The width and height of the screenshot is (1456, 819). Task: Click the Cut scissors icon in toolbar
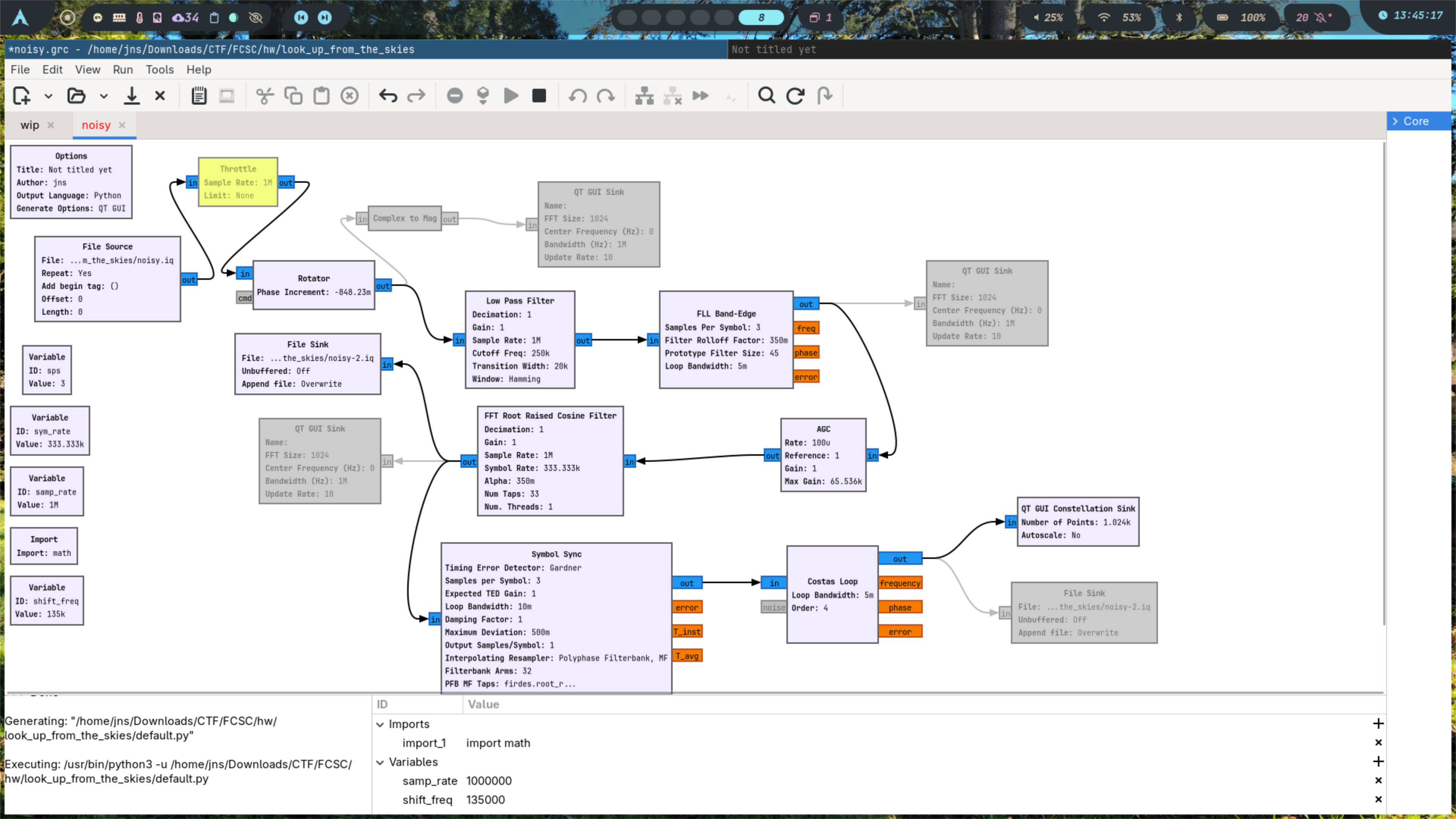pos(265,96)
